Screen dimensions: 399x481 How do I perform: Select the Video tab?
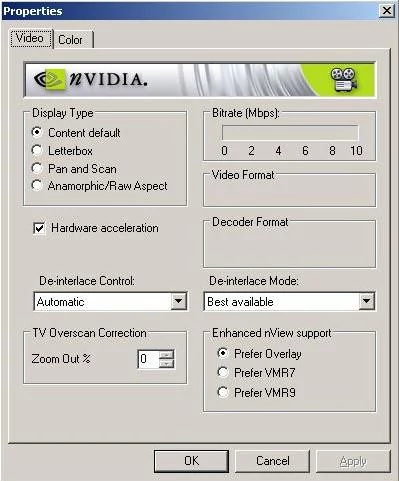30,38
